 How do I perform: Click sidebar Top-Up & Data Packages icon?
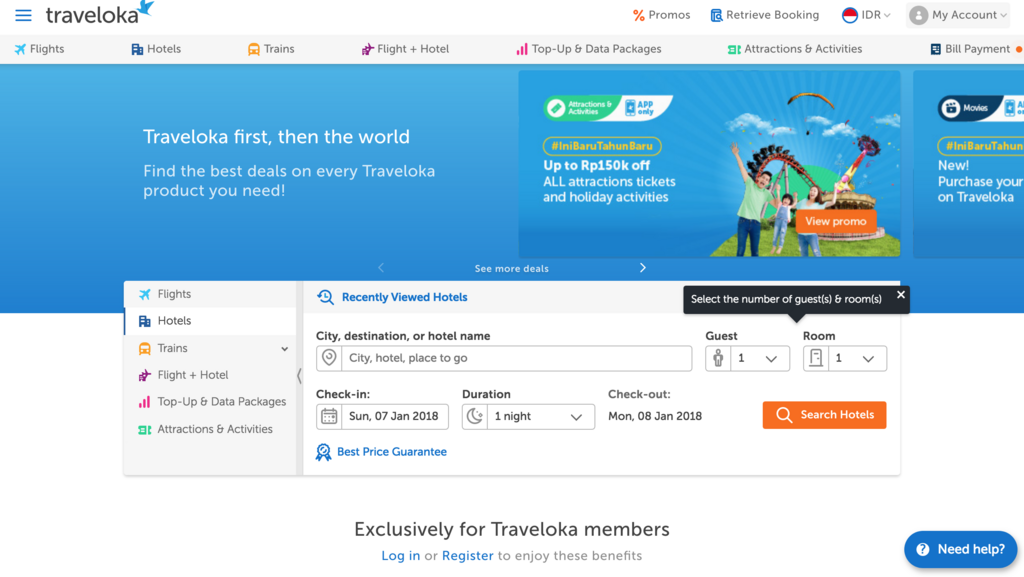144,402
